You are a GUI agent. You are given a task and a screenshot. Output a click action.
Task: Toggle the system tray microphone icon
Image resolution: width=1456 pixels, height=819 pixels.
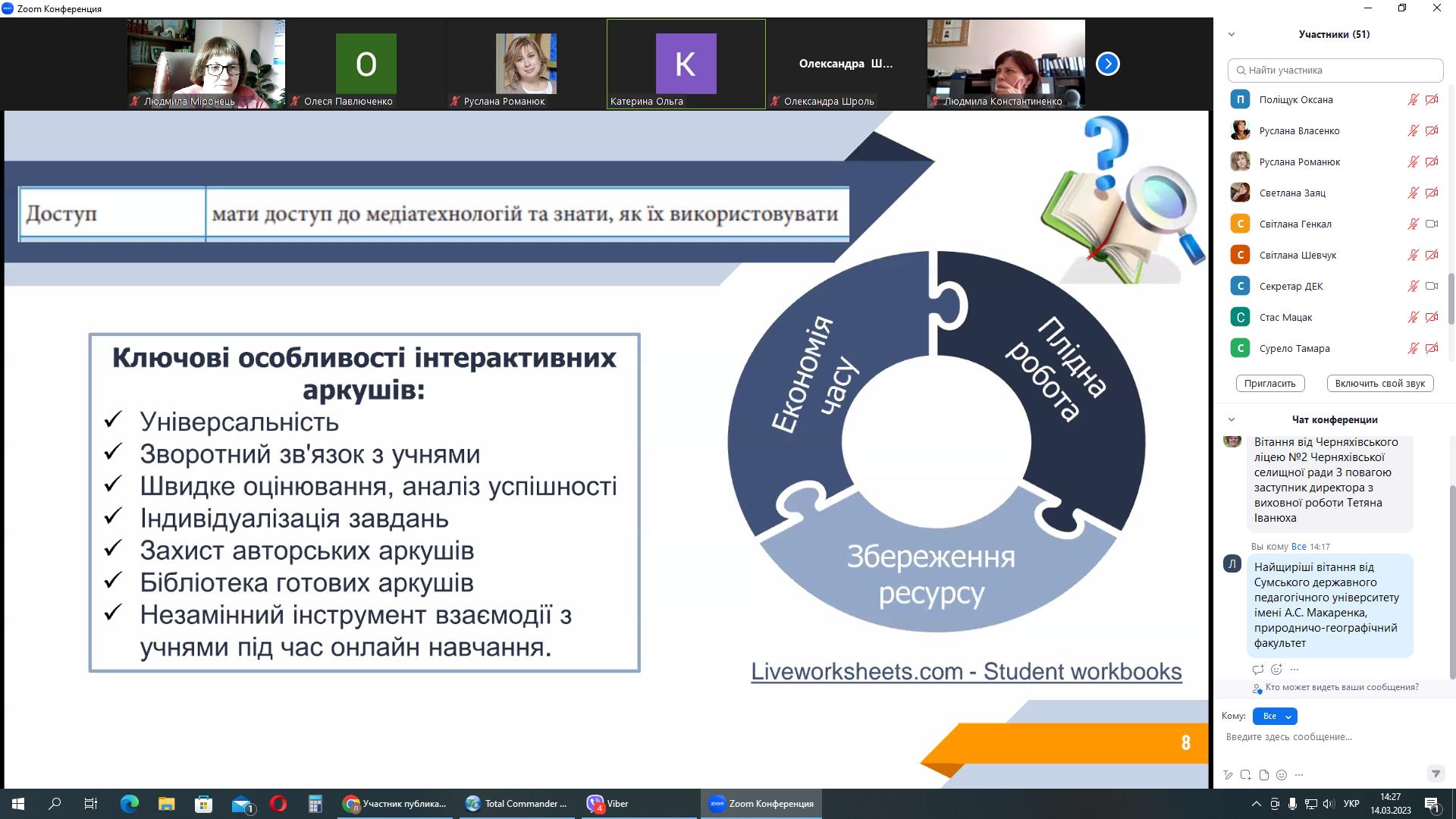(1292, 804)
